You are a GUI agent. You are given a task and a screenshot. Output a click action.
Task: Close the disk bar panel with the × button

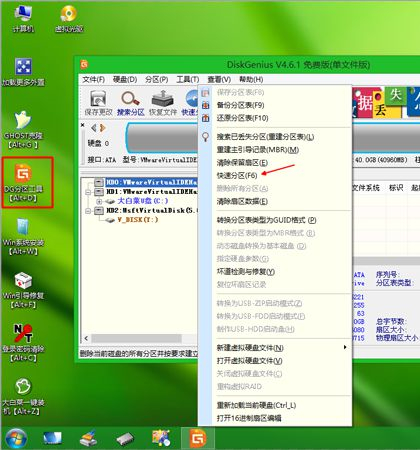(83, 125)
